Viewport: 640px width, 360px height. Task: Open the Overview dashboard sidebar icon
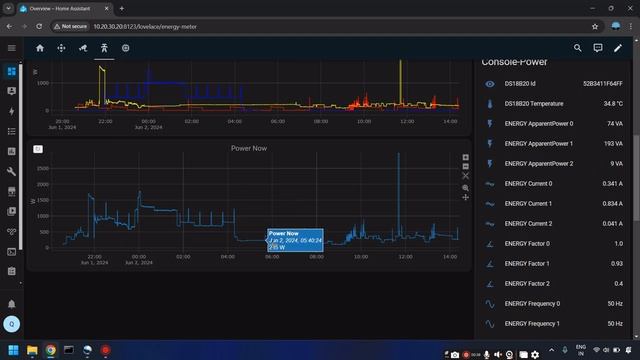(11, 71)
